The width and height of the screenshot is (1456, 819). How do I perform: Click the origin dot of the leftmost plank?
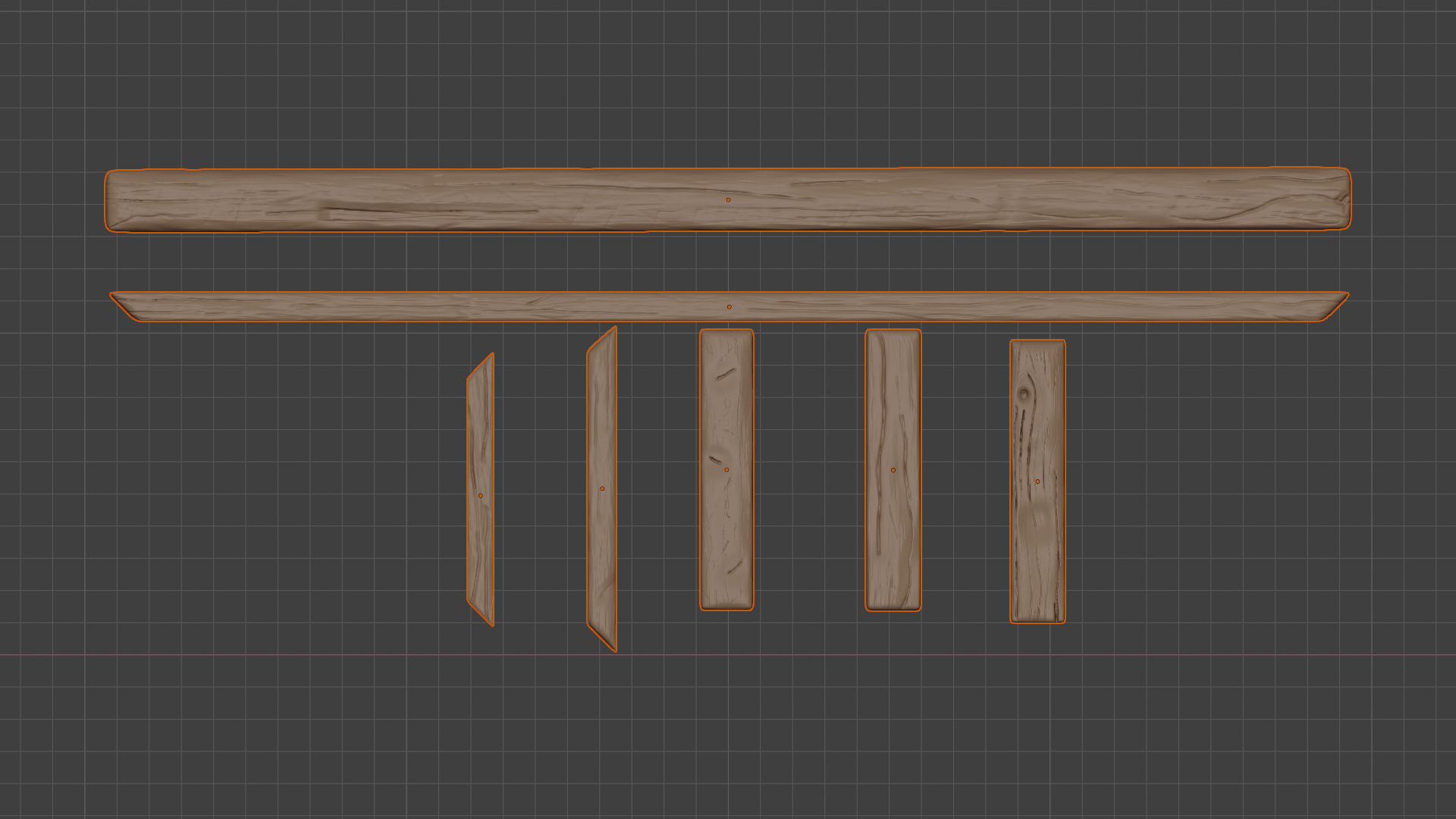tap(481, 496)
